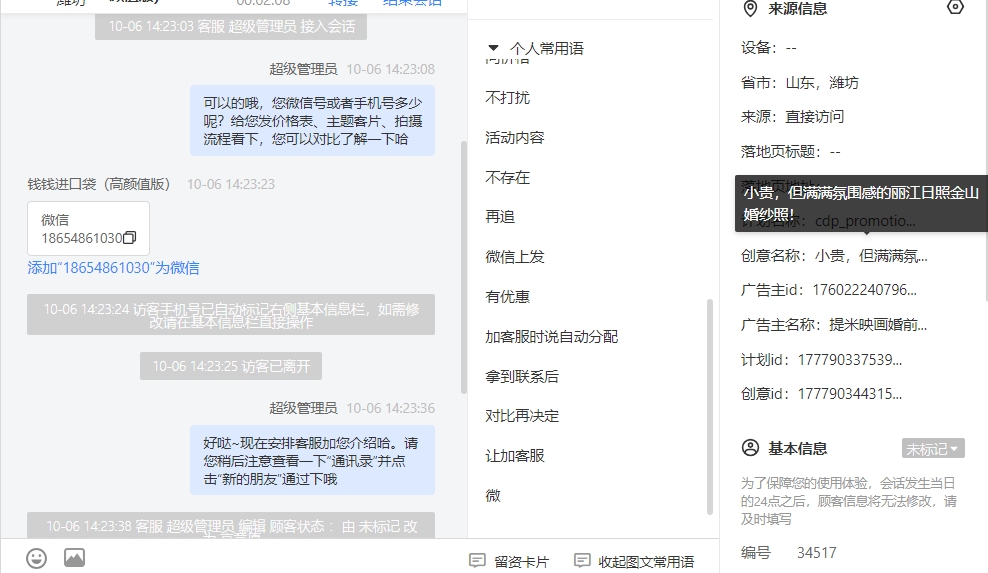Click the 来源信息 section heading
Screen dimensions: 988x573
click(798, 8)
